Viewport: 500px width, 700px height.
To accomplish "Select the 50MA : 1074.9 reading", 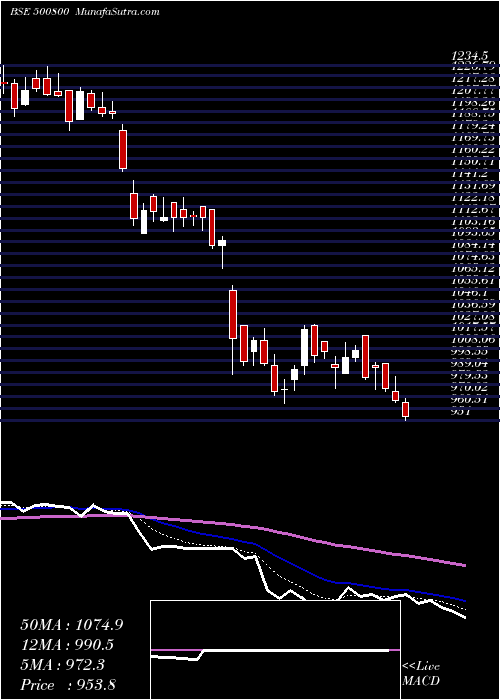I will (x=72, y=625).
